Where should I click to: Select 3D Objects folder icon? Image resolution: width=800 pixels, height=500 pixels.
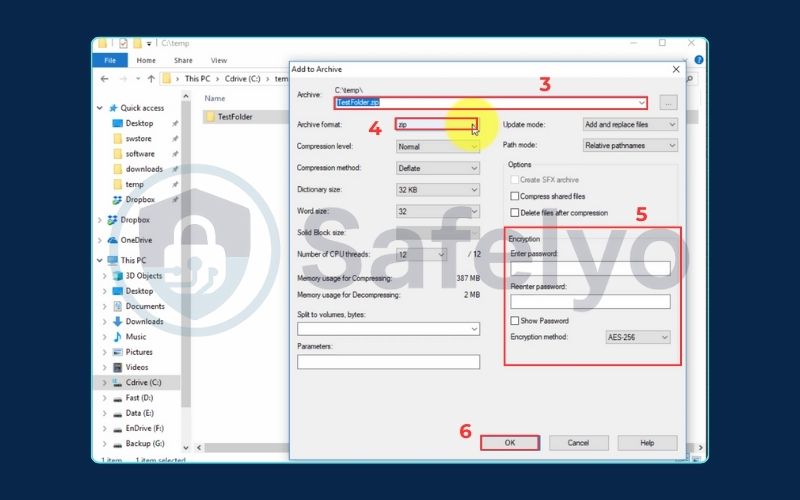point(116,275)
